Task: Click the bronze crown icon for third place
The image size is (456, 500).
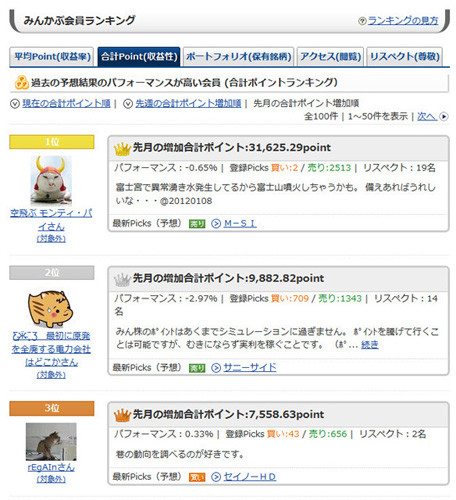Action: click(122, 415)
